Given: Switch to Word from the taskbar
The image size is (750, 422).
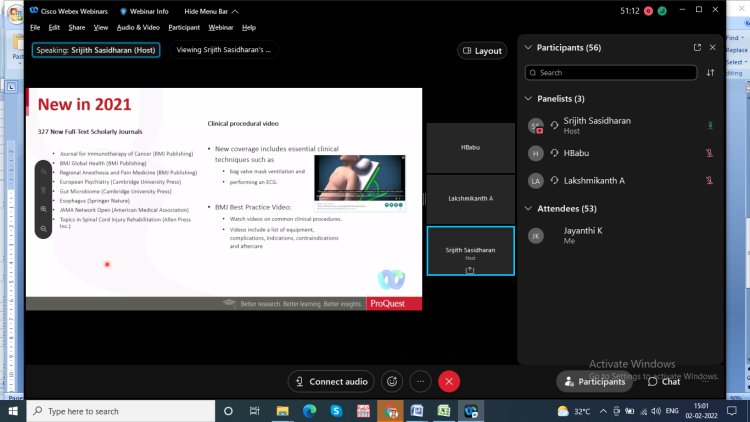Looking at the screenshot, I should pyautogui.click(x=417, y=411).
